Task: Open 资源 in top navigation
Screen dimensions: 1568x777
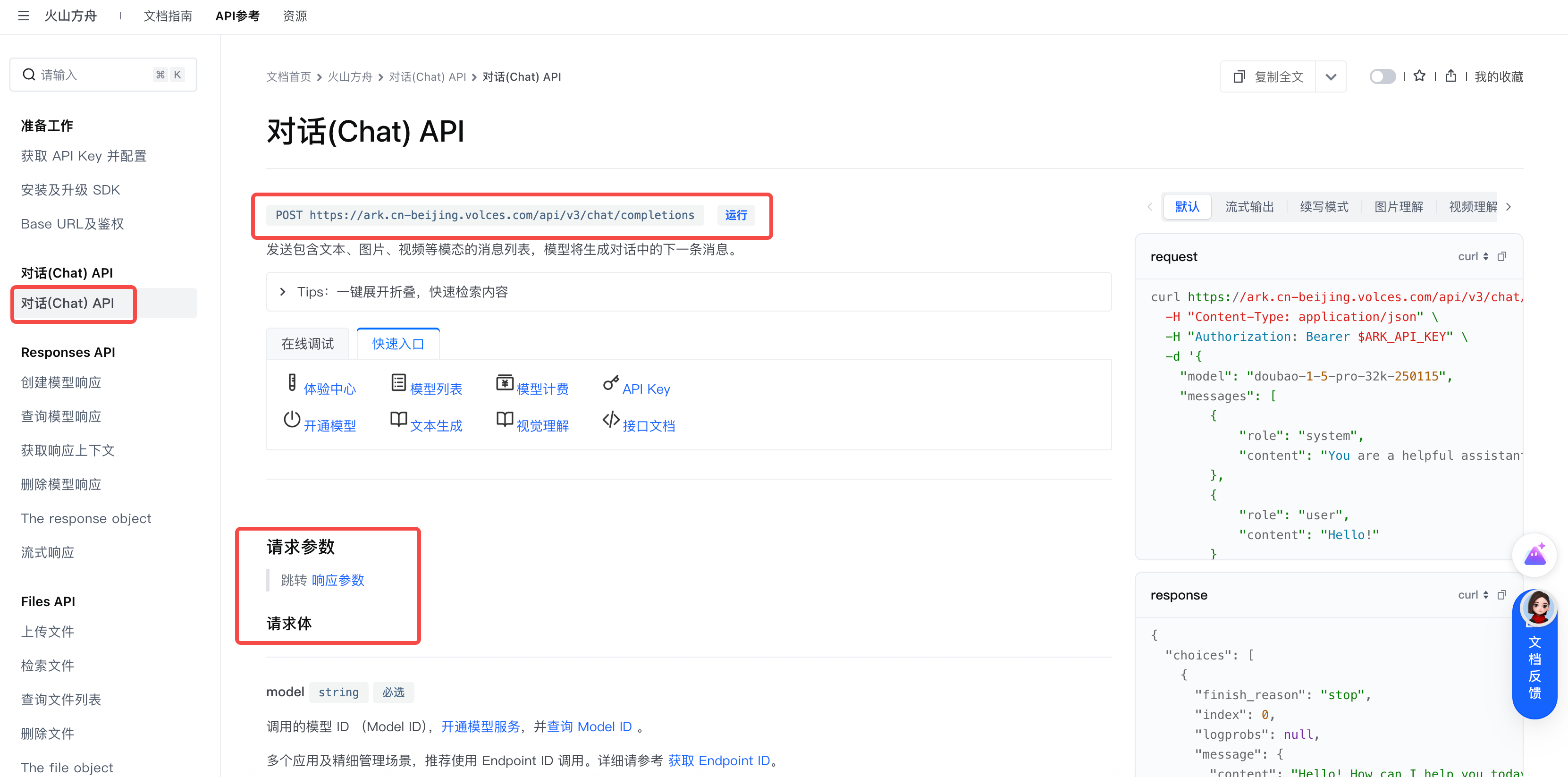Action: click(x=295, y=16)
